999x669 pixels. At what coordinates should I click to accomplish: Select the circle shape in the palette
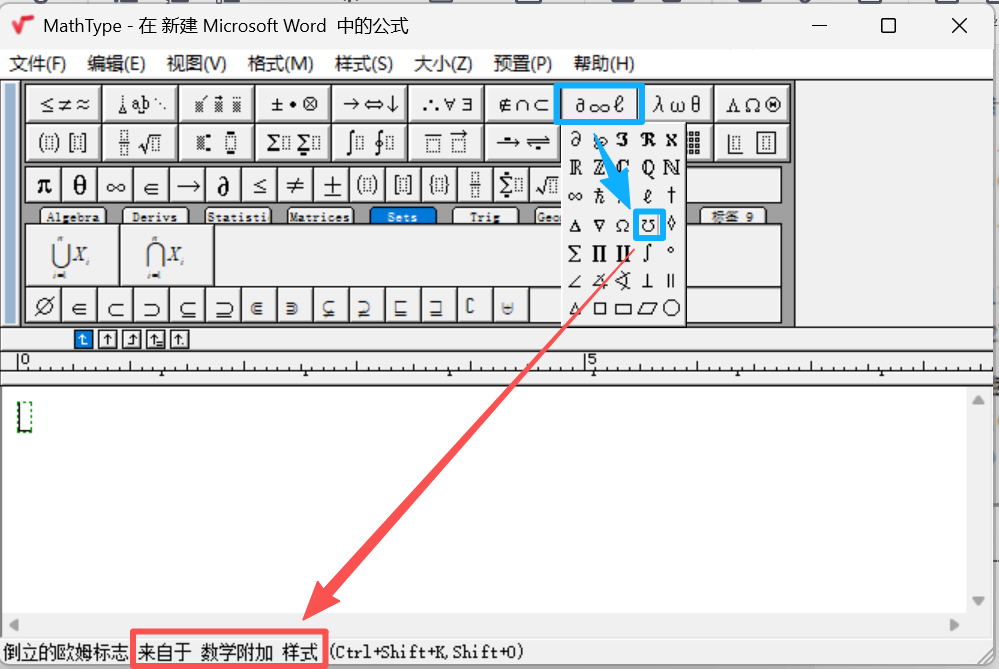[671, 308]
